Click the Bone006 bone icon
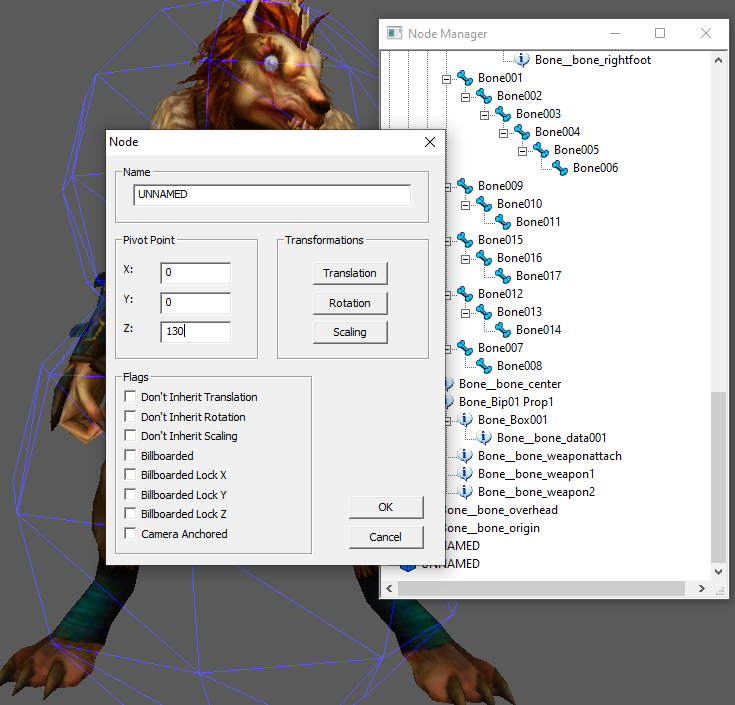 tap(560, 168)
